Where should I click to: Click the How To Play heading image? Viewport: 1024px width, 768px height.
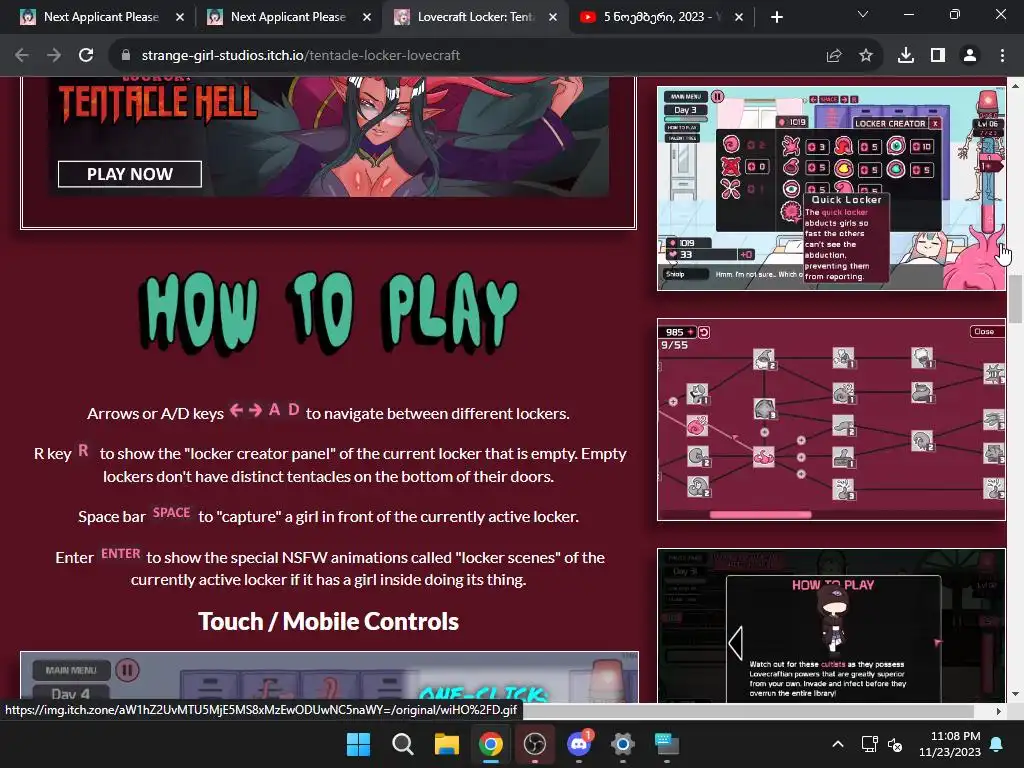coord(328,312)
